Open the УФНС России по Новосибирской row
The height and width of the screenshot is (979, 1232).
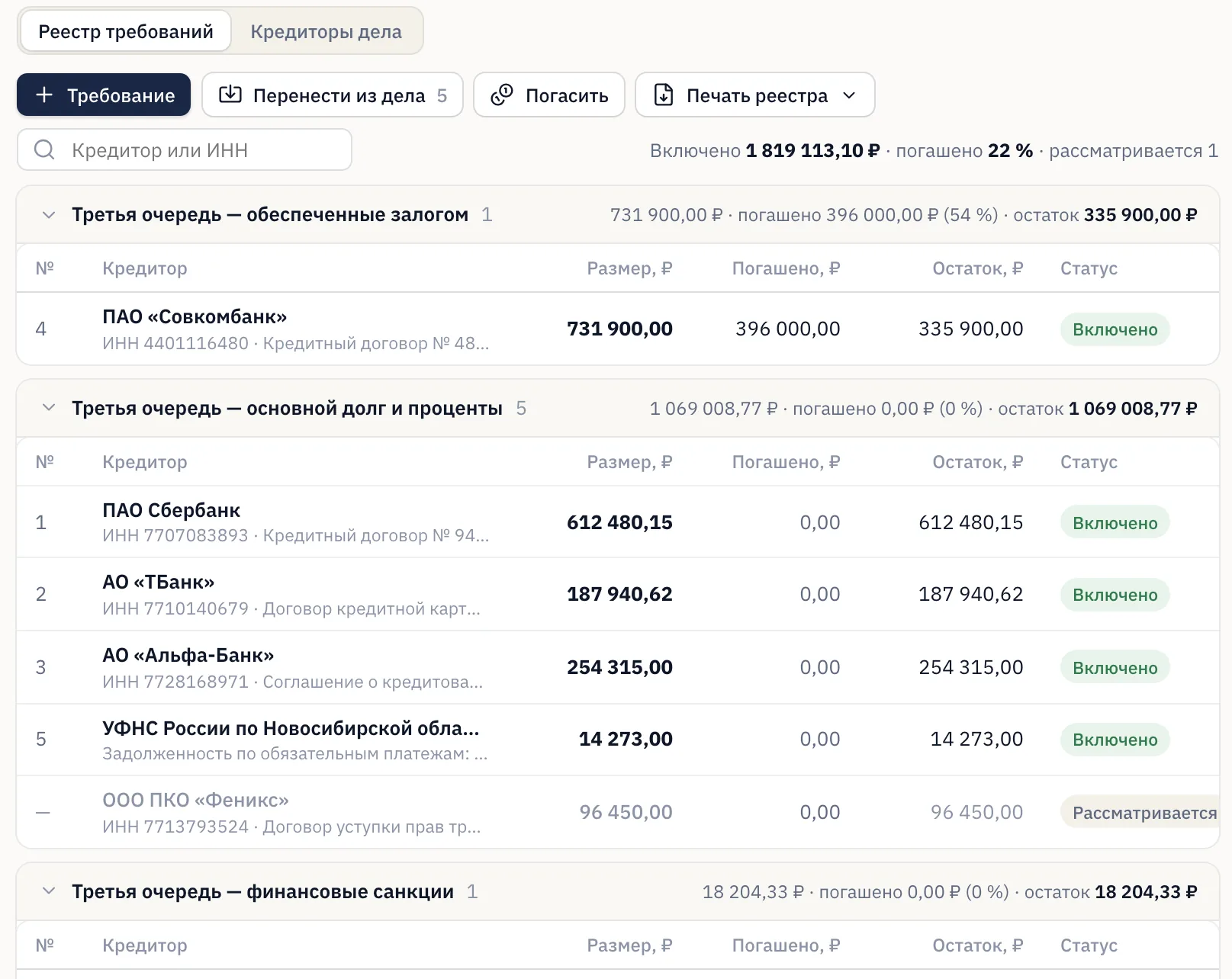click(x=618, y=740)
